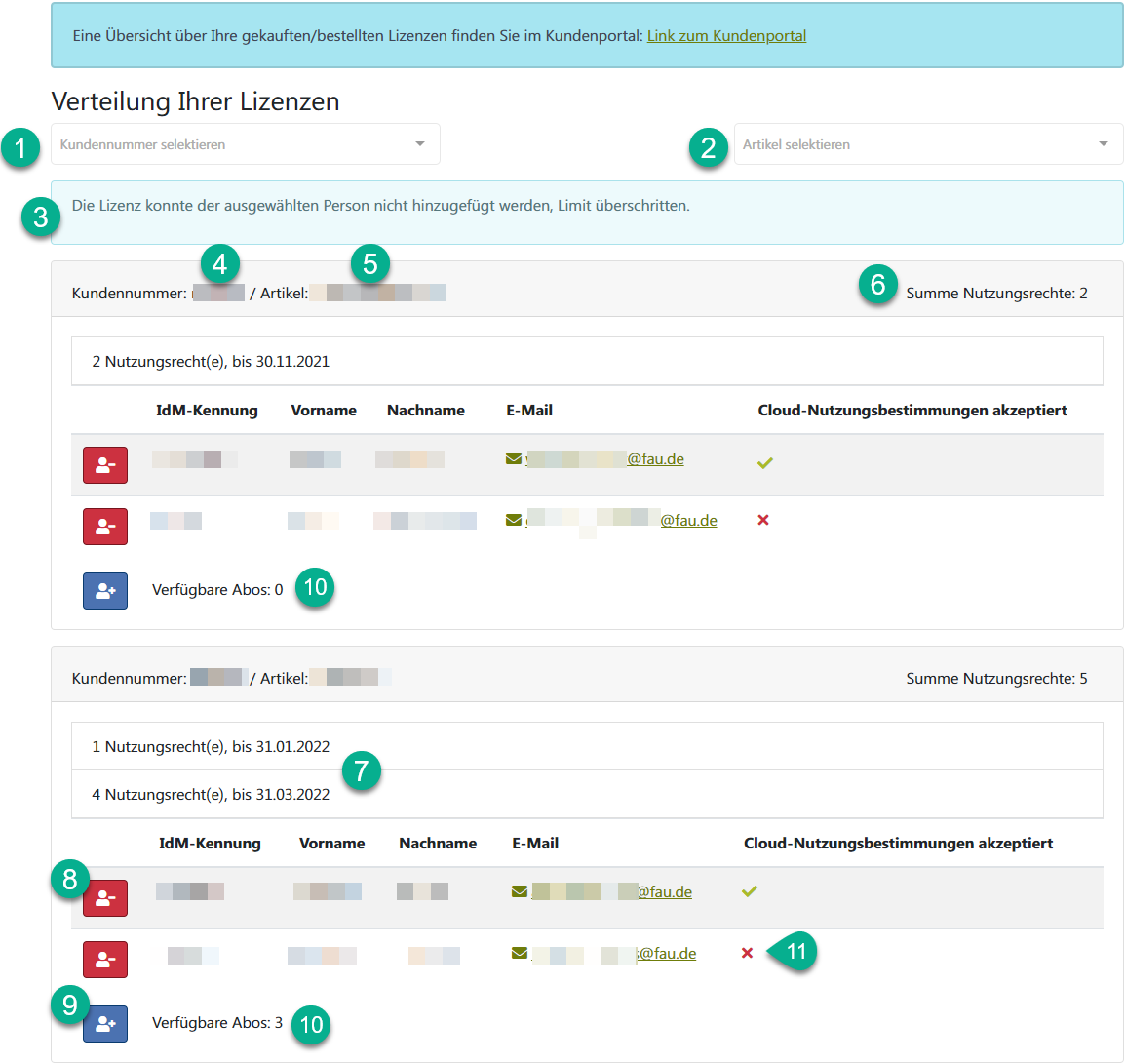Click green checkmark in first license group
1125x1064 pixels.
click(764, 462)
